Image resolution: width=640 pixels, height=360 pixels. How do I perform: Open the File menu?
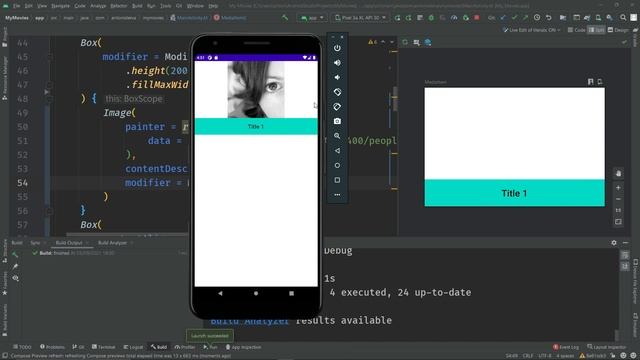tap(16, 6)
